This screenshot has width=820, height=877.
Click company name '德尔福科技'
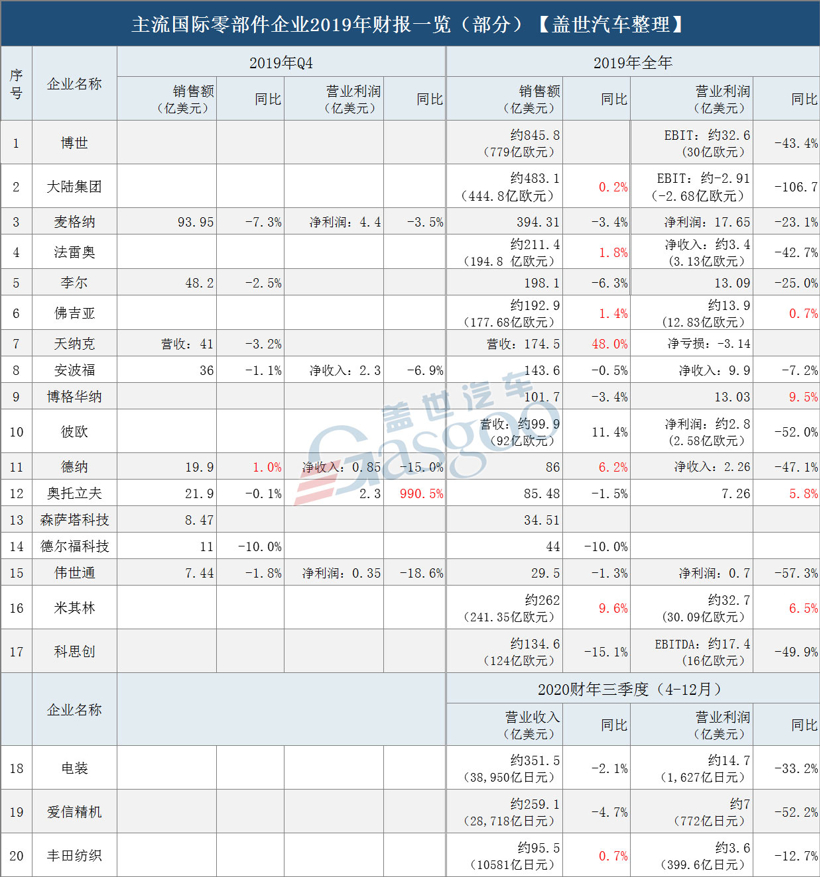(74, 546)
